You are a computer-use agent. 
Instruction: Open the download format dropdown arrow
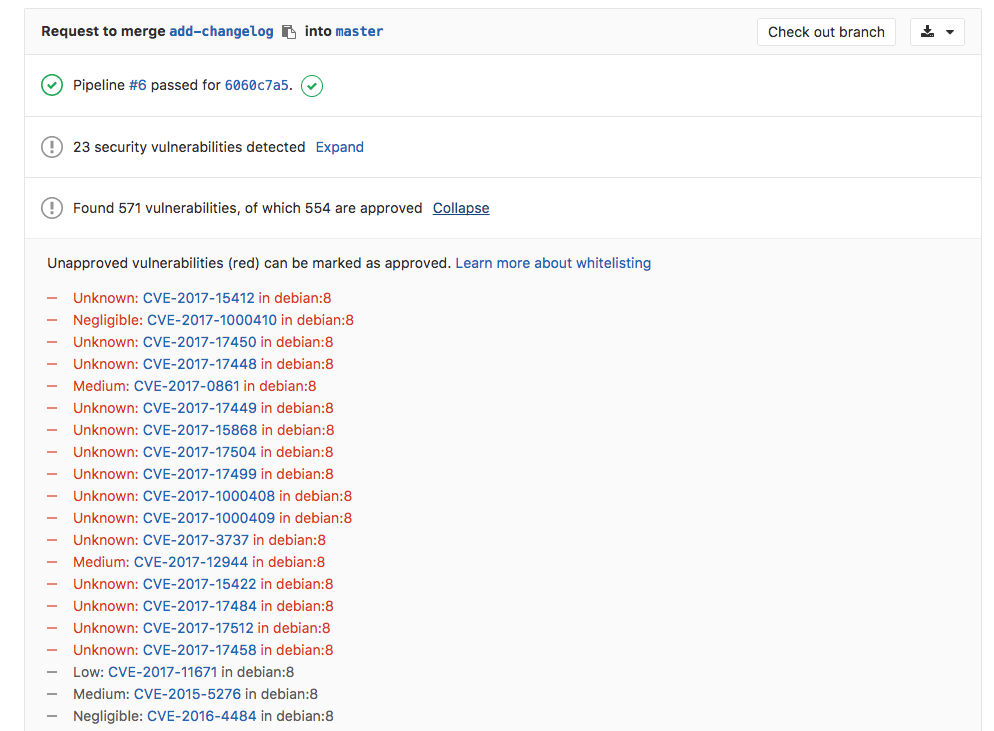coord(949,31)
